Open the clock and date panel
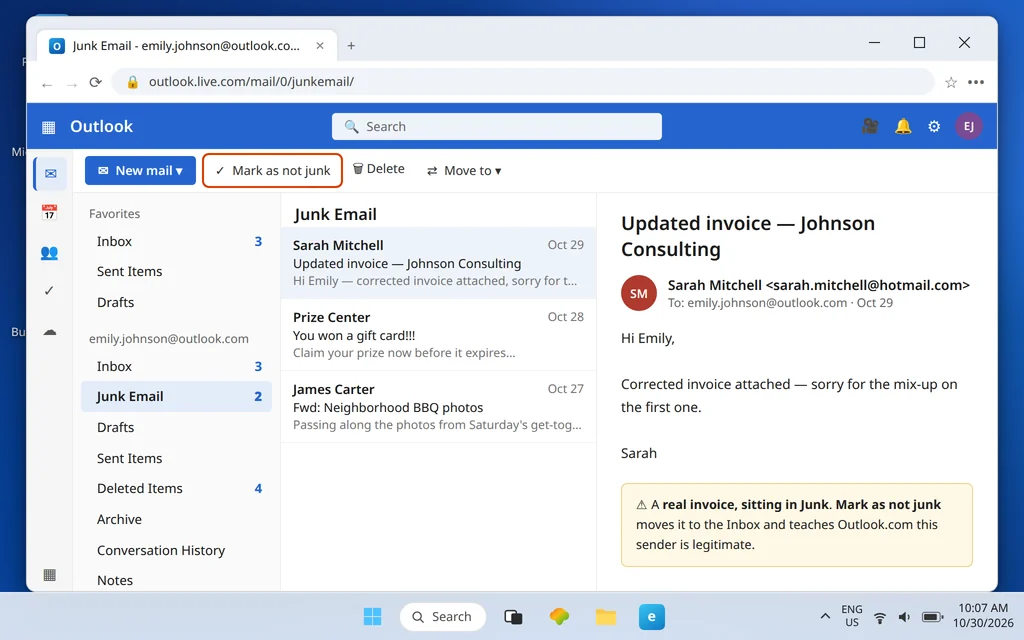Image resolution: width=1024 pixels, height=640 pixels. [983, 616]
